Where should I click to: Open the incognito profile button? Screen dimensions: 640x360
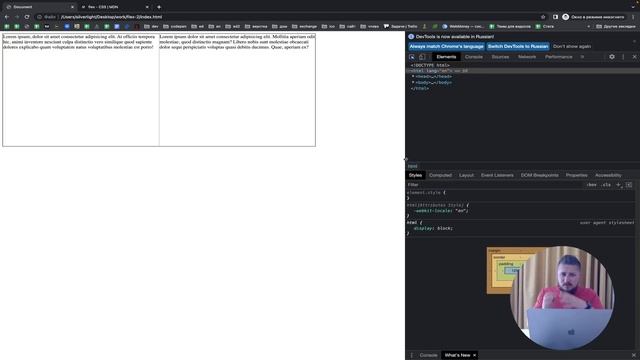pos(593,17)
